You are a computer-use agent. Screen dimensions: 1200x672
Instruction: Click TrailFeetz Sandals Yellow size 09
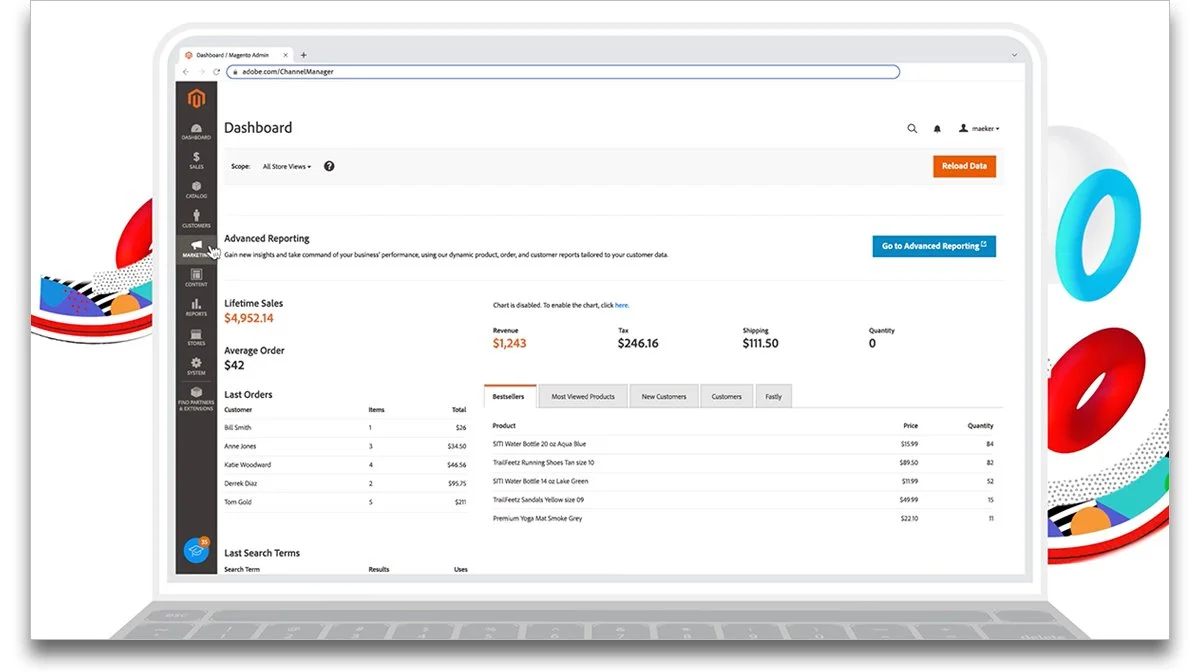click(538, 500)
